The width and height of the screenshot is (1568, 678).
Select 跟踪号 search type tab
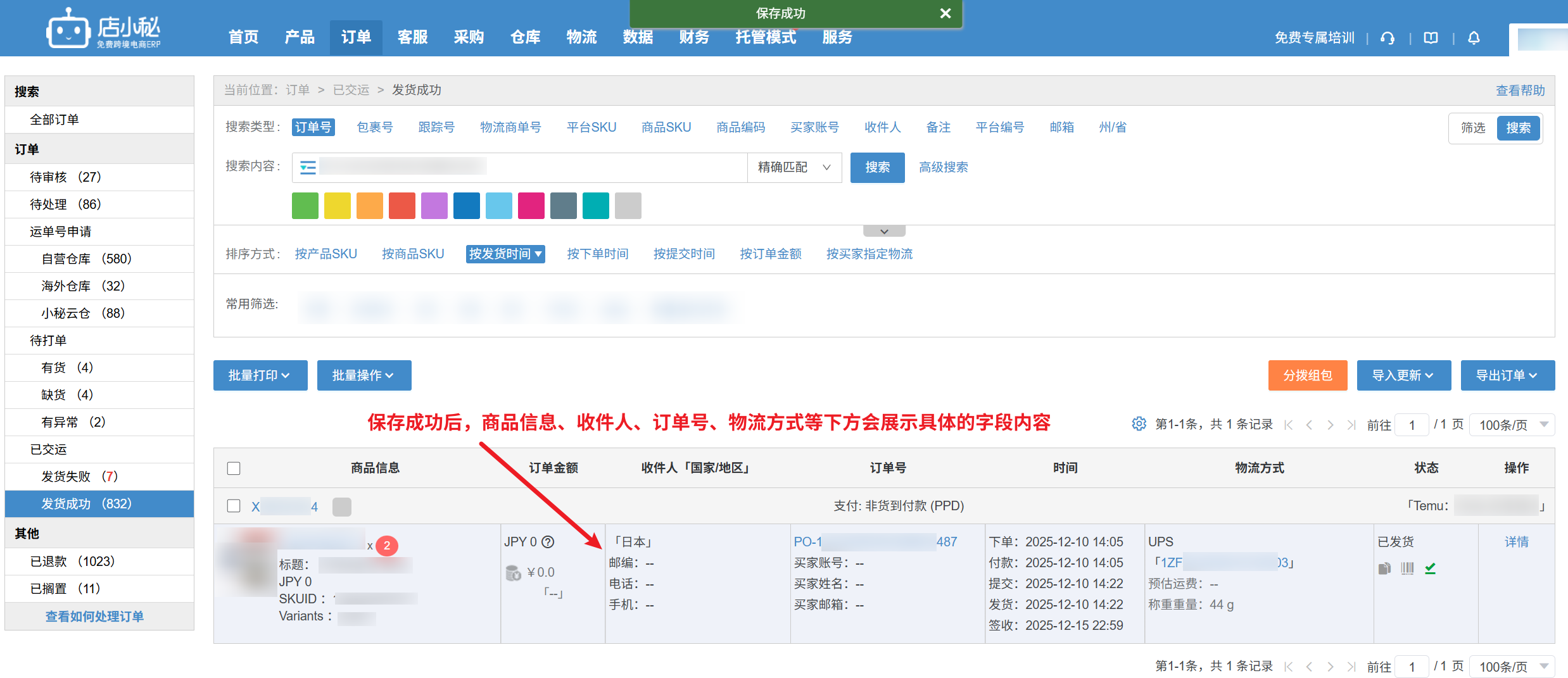[436, 127]
